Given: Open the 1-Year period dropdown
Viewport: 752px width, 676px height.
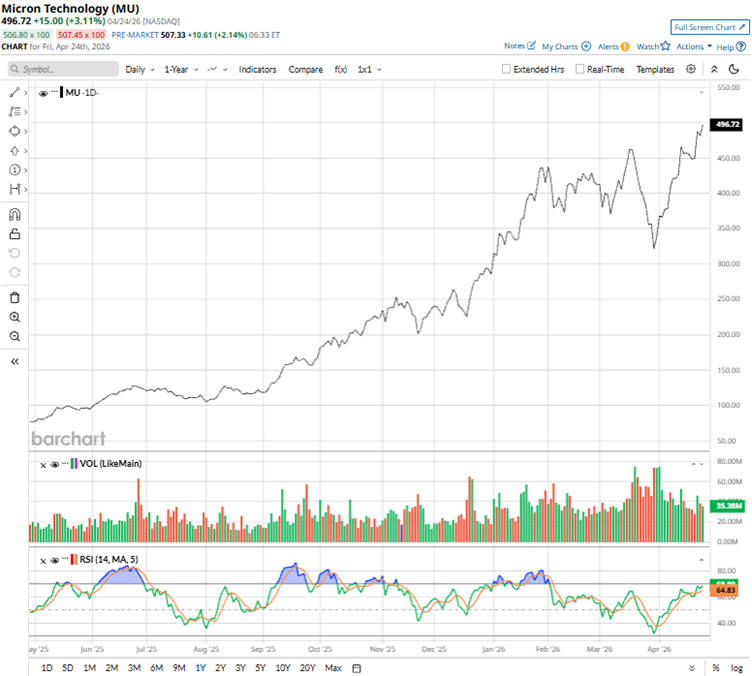Looking at the screenshot, I should [181, 70].
